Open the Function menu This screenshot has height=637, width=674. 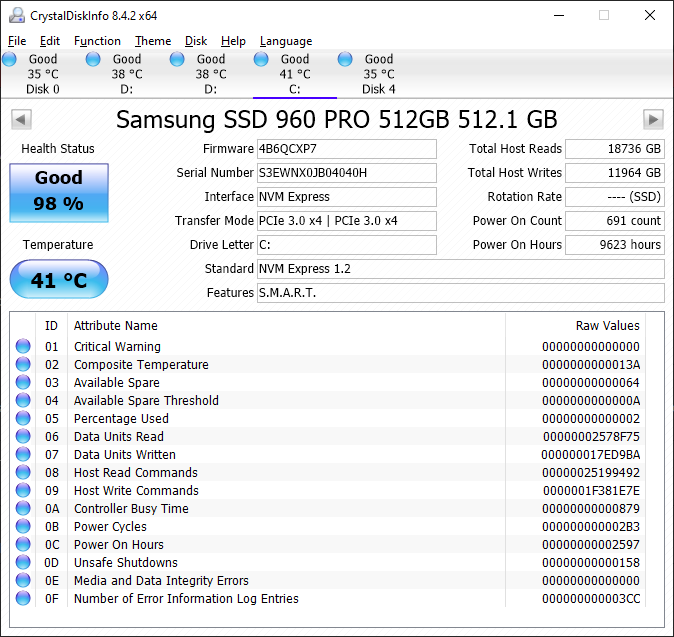tap(97, 41)
